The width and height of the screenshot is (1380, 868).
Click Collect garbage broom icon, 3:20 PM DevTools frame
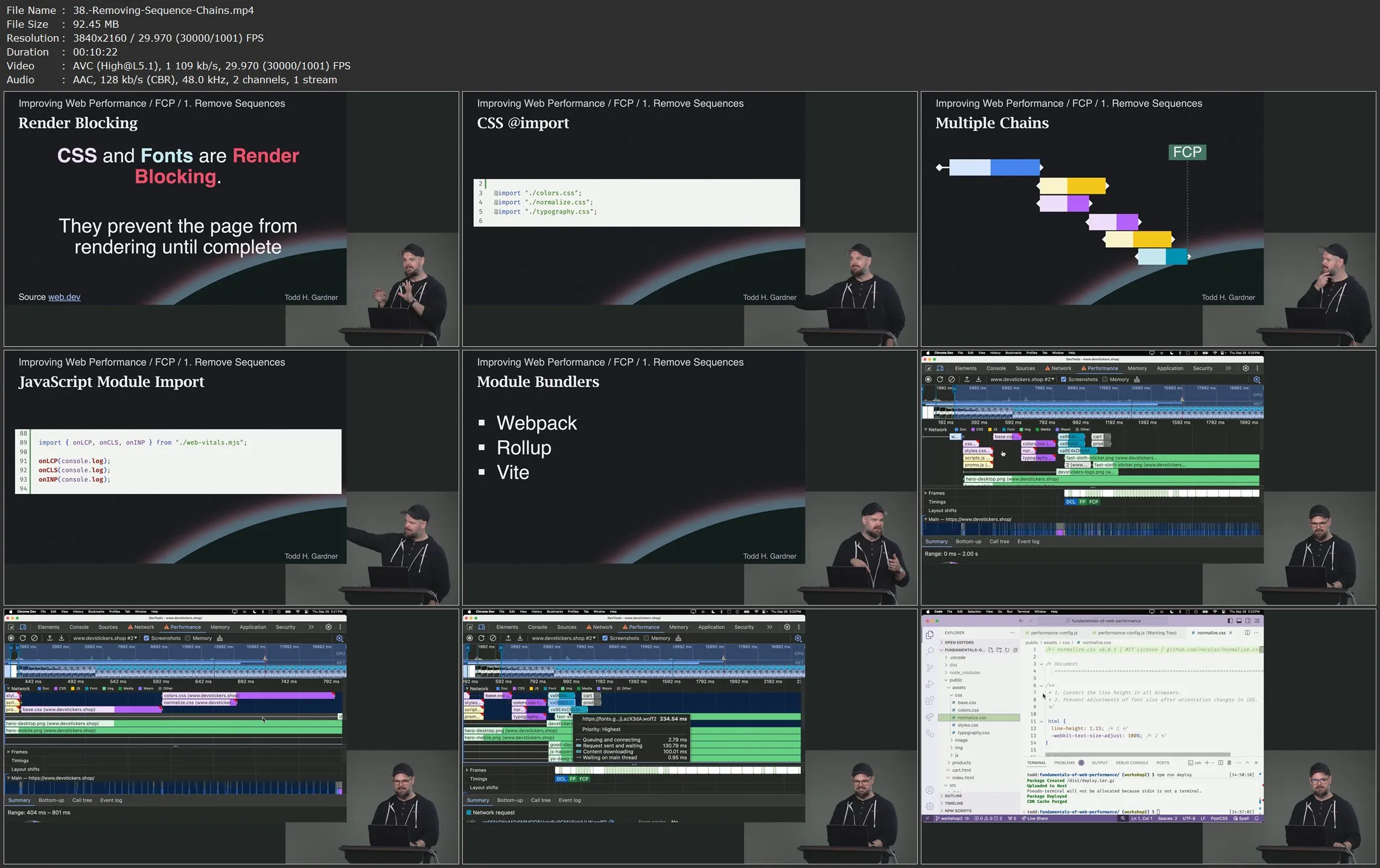pos(1137,379)
